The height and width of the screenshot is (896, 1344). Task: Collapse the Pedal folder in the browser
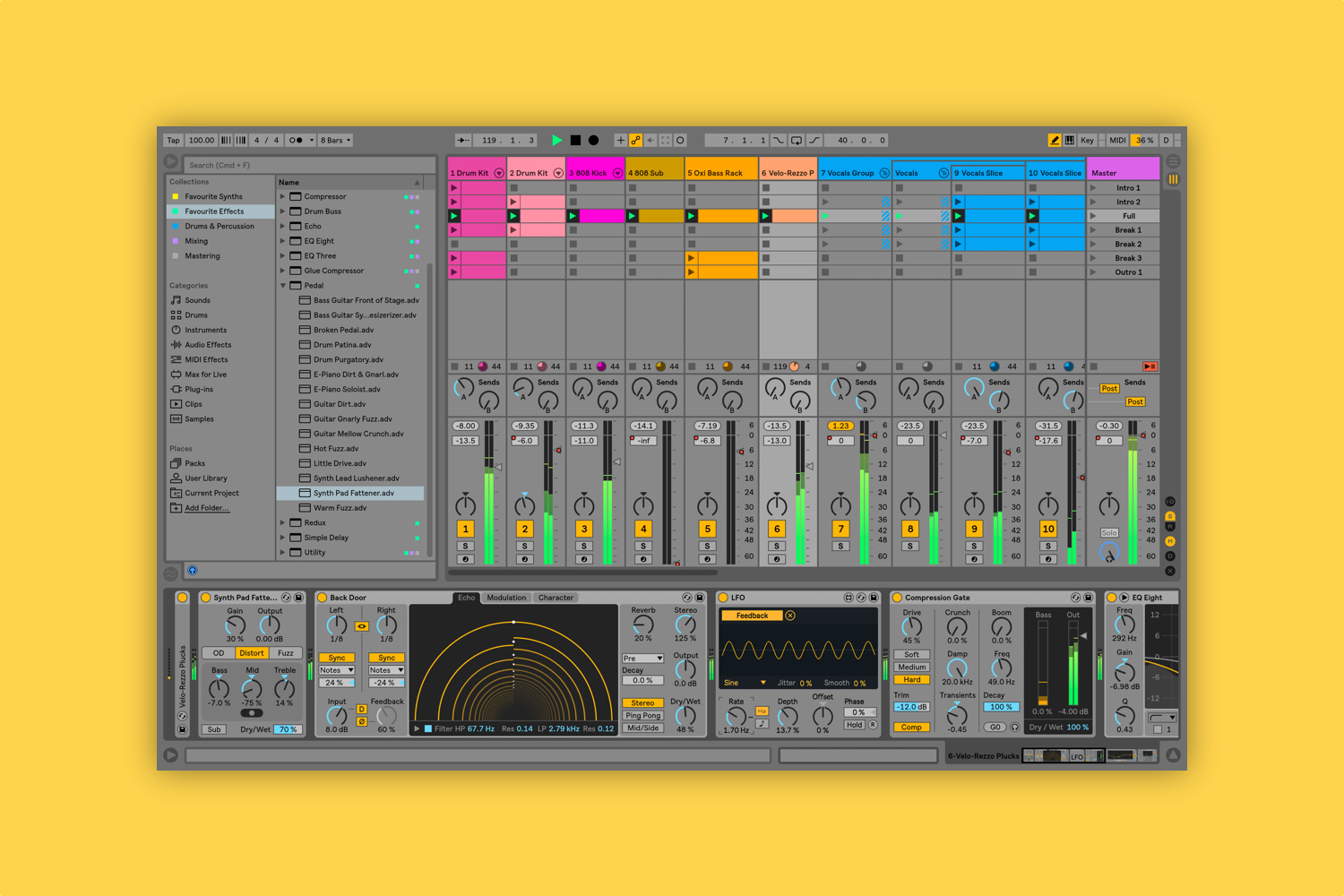point(282,286)
